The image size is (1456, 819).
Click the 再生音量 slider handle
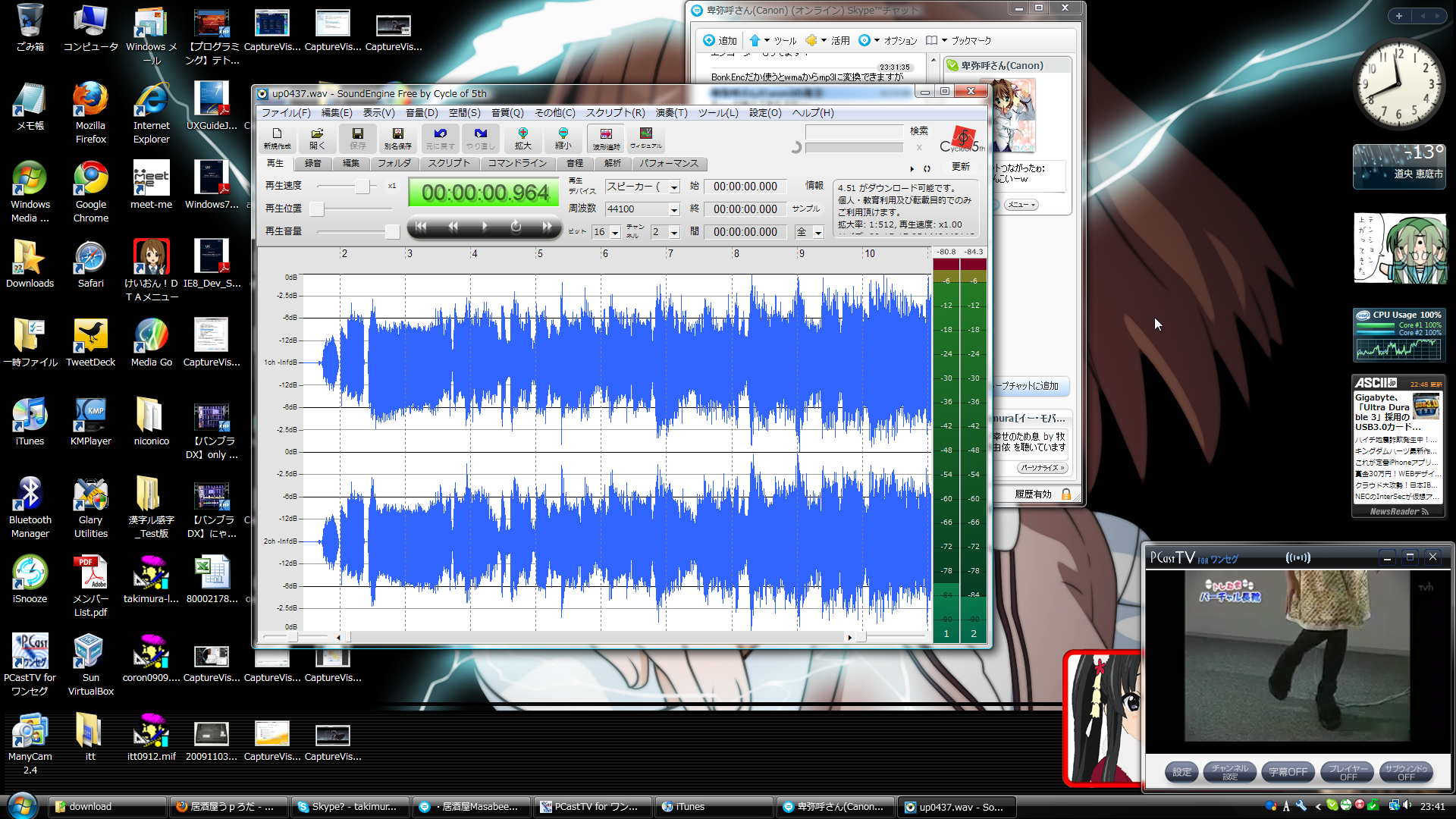coord(392,231)
